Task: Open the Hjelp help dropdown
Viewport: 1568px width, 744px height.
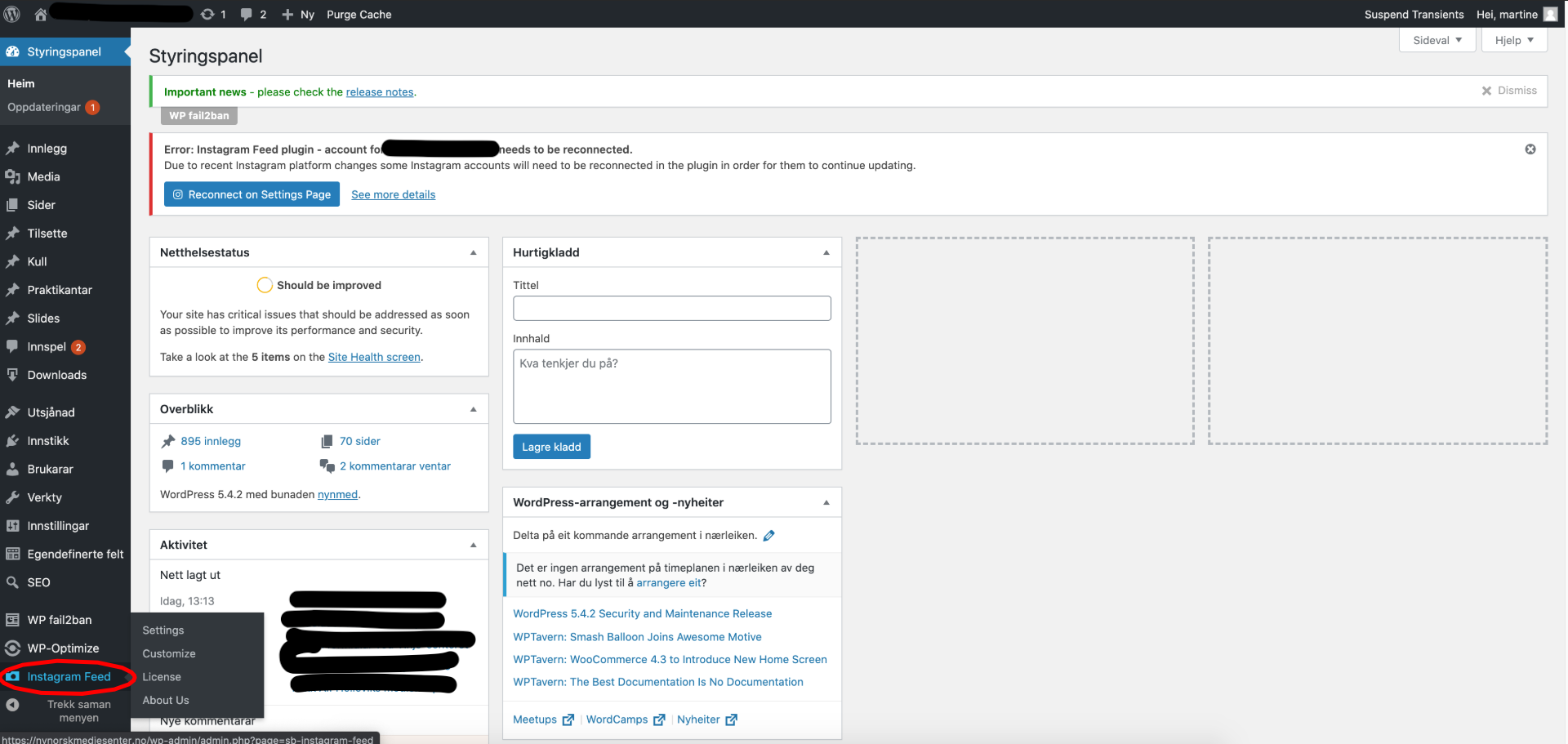Action: coord(1514,40)
